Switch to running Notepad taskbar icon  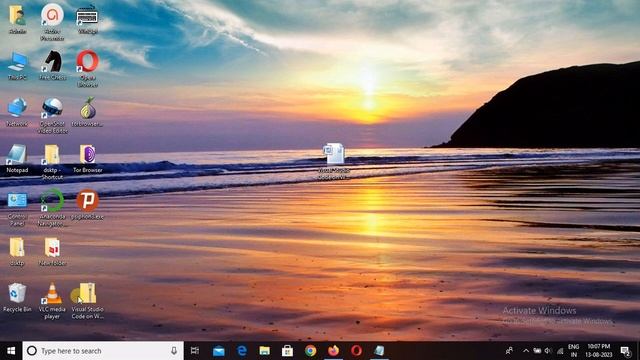point(379,351)
